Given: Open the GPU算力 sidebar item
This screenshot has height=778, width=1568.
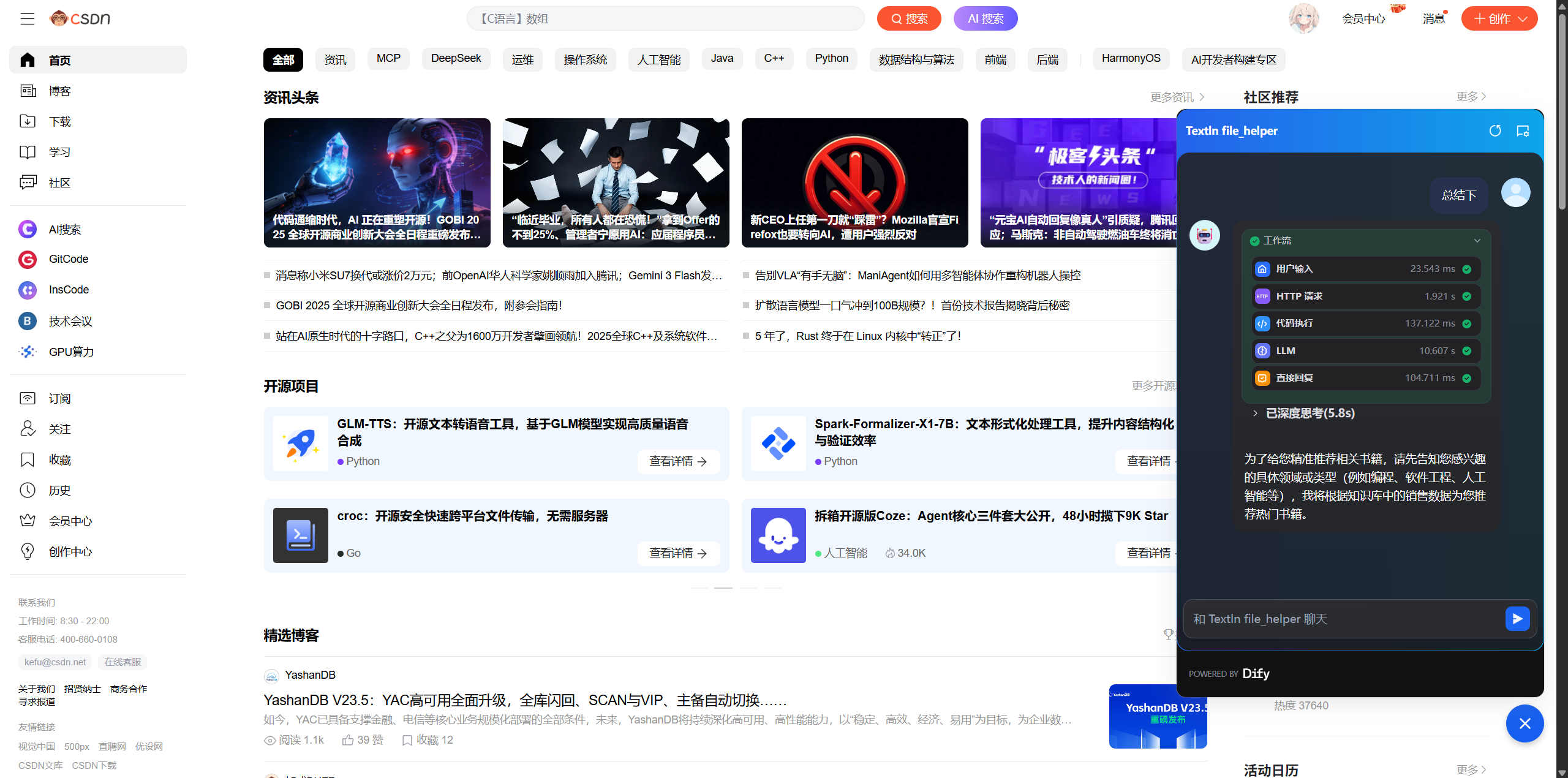Looking at the screenshot, I should click(71, 352).
